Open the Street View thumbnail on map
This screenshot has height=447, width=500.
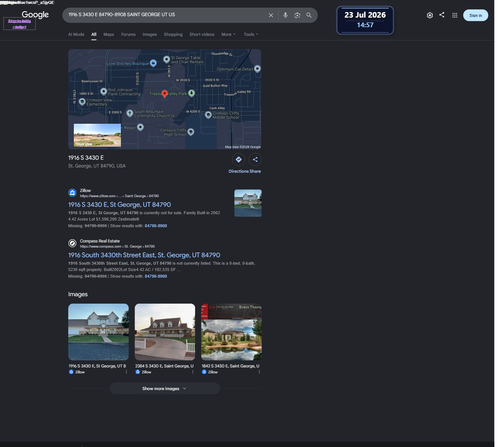(x=97, y=135)
